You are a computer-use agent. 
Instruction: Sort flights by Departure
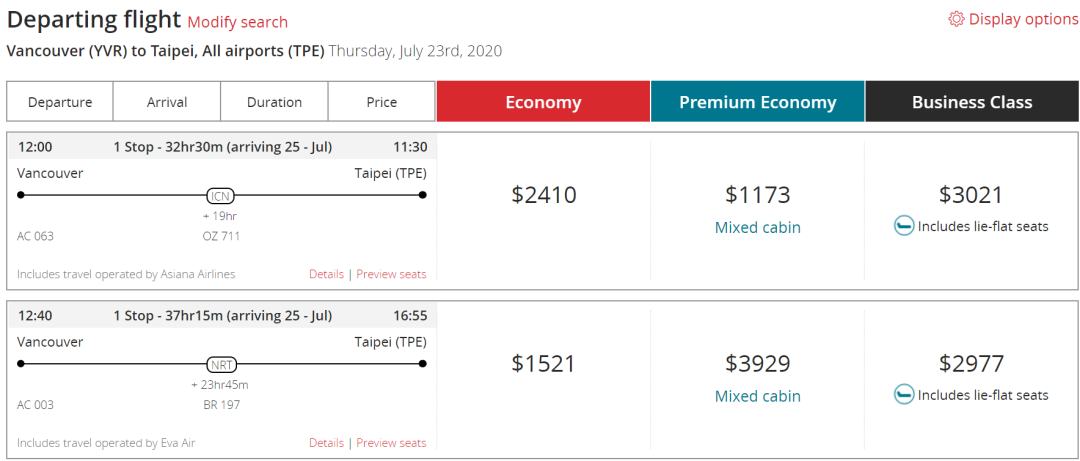[60, 102]
